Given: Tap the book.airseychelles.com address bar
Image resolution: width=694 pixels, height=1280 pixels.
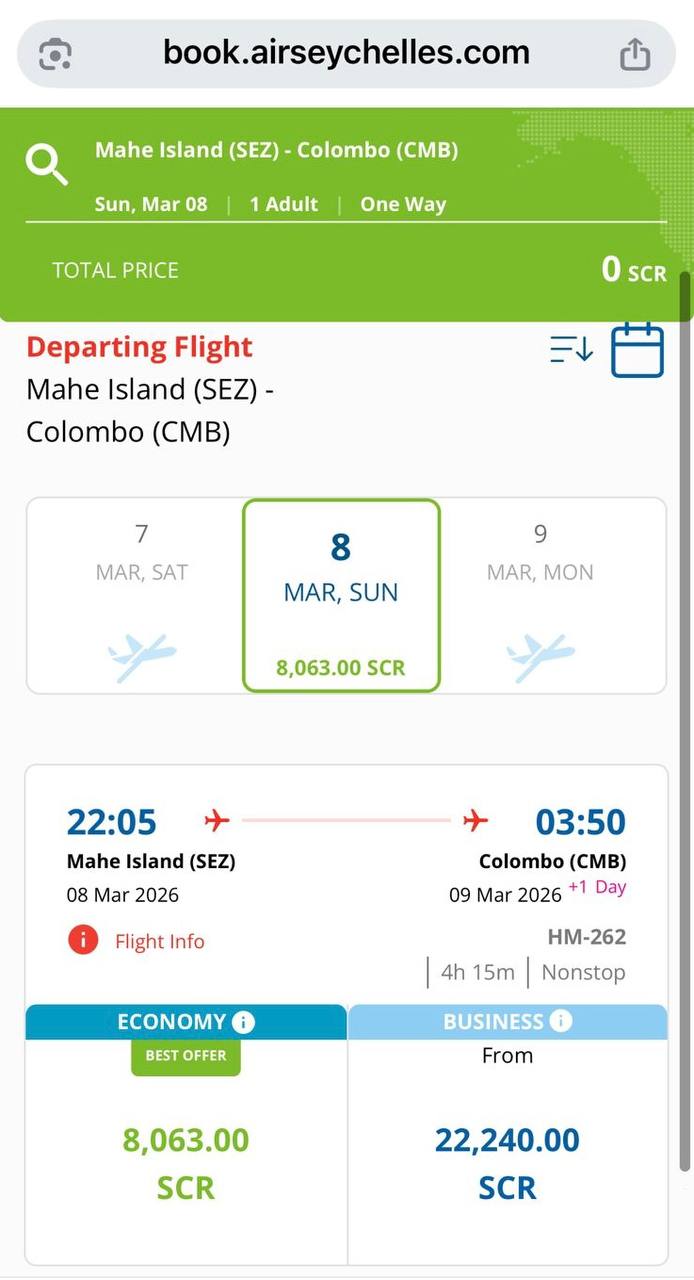Looking at the screenshot, I should tap(346, 53).
